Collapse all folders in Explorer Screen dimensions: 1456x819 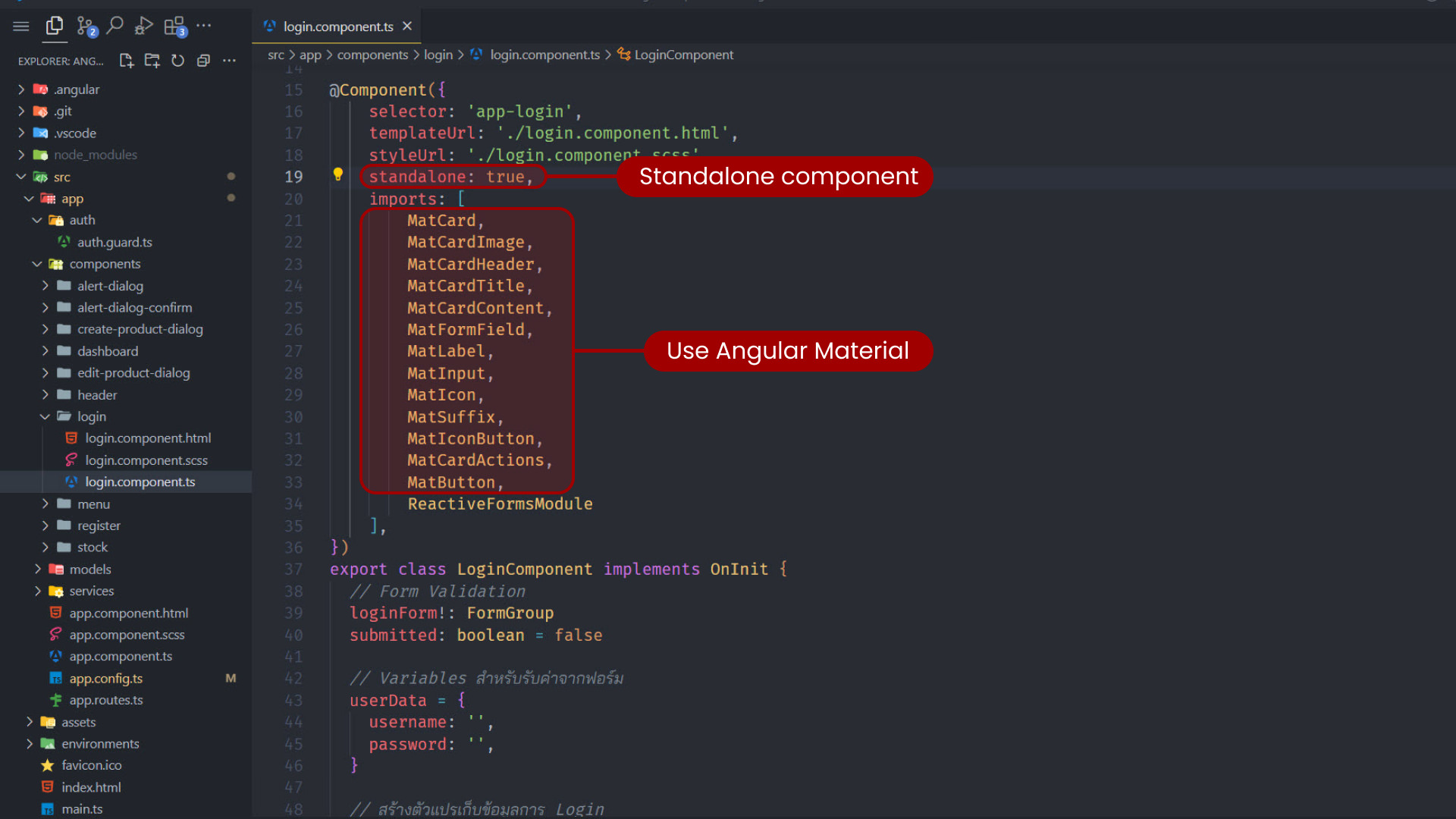[x=203, y=61]
